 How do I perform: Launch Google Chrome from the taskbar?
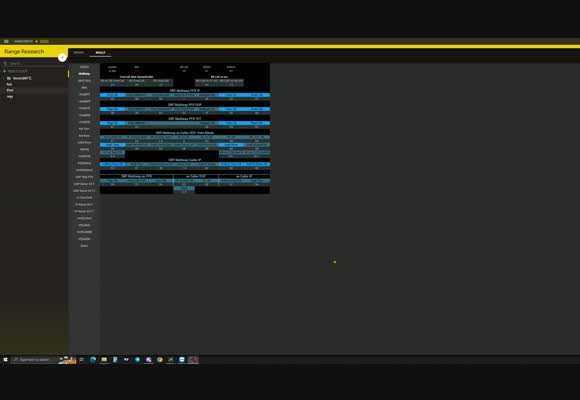point(159,360)
